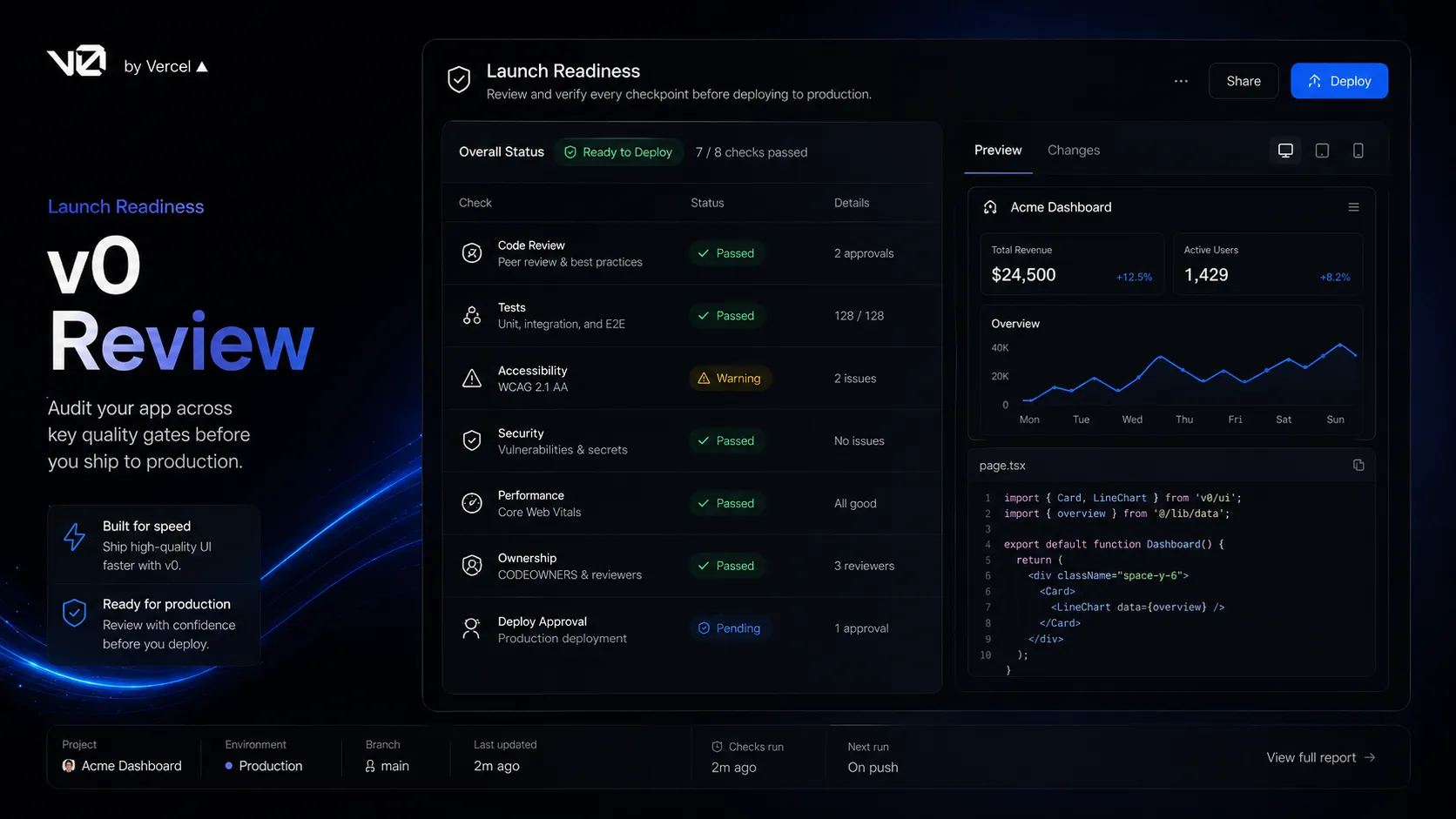Click the Ownership row icon
Viewport: 1456px width, 819px height.
(472, 566)
